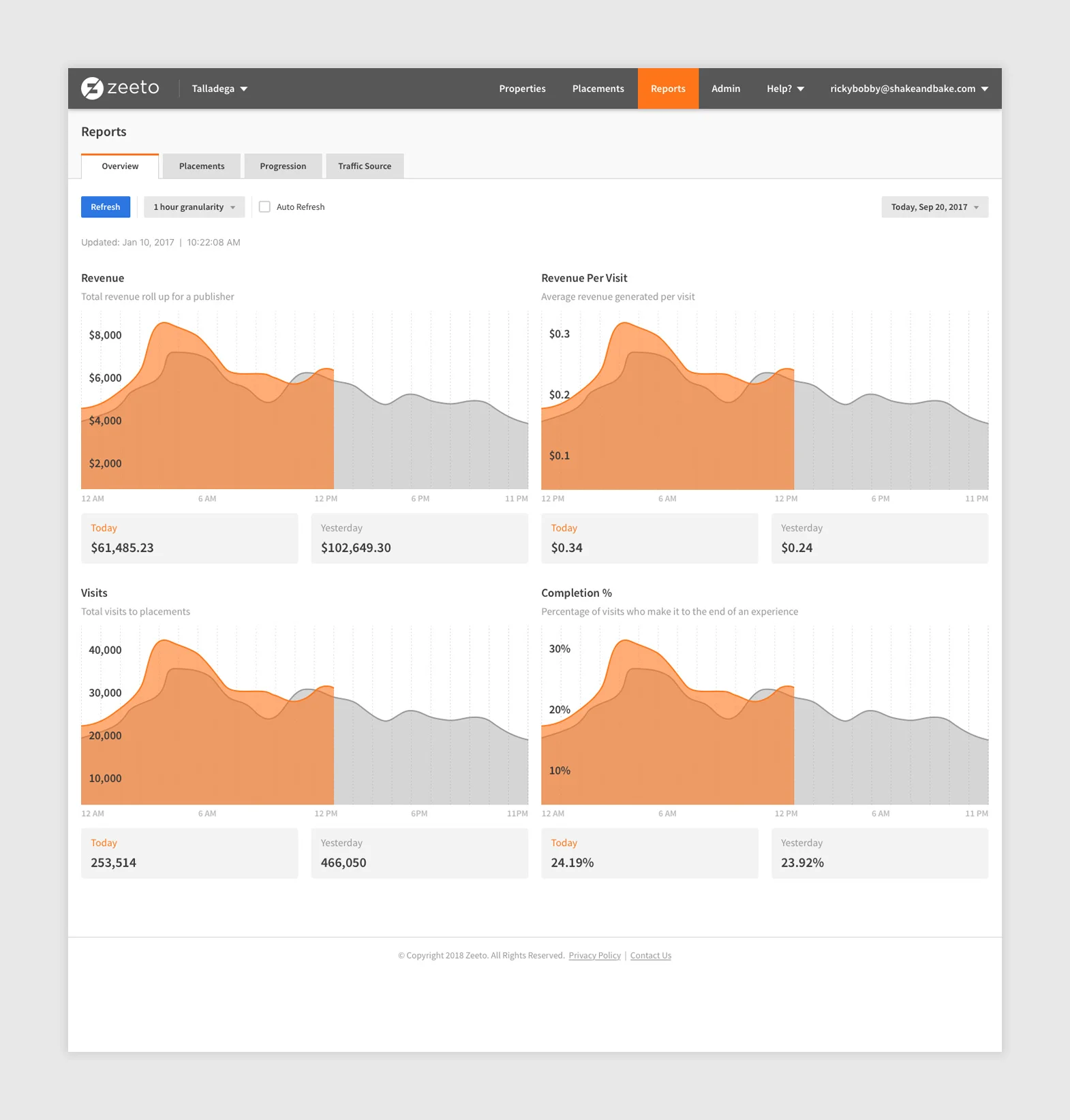
Task: Click 'Total visits to placements' description
Action: [136, 612]
